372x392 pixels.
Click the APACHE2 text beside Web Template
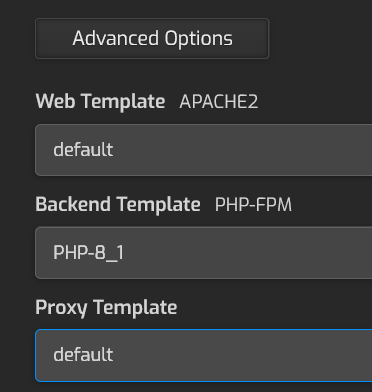click(219, 102)
